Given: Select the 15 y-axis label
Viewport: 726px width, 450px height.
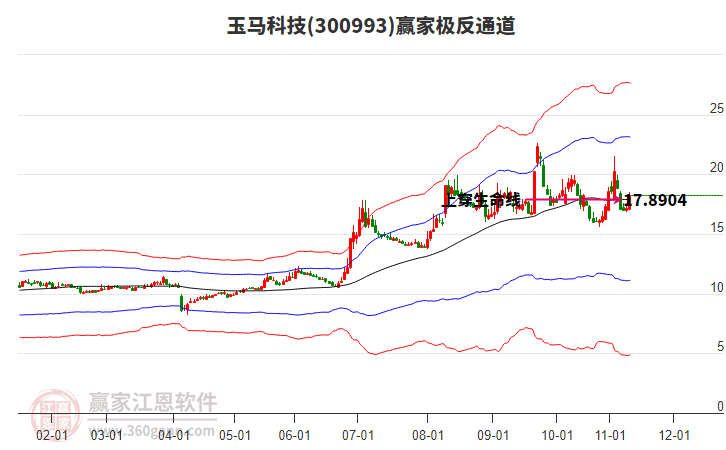Looking at the screenshot, I should click(716, 227).
